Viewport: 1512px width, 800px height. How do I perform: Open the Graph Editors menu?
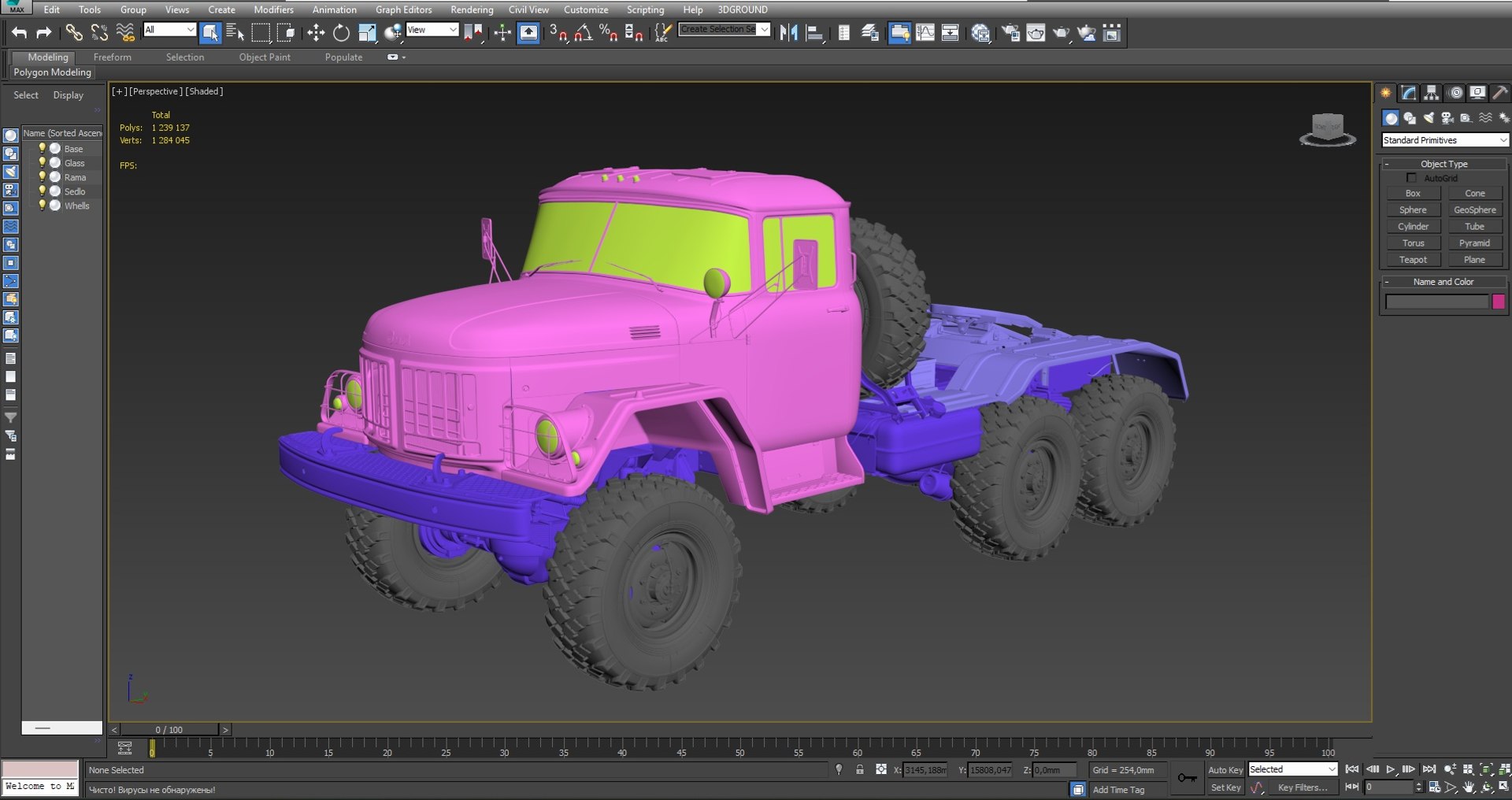pyautogui.click(x=403, y=9)
